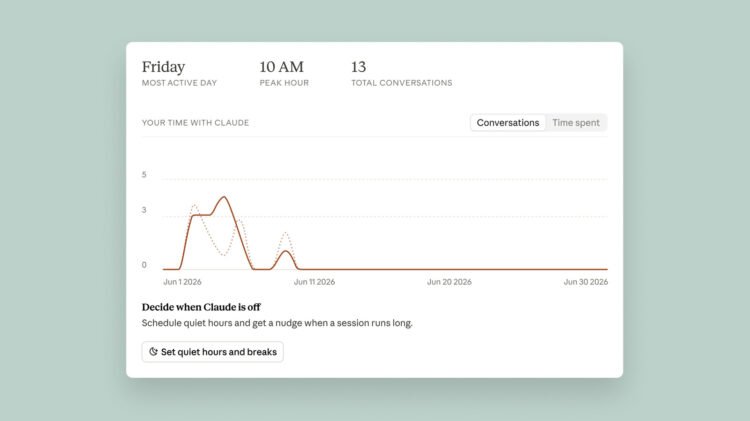Click the moon icon on quiet hours button

pos(153,352)
